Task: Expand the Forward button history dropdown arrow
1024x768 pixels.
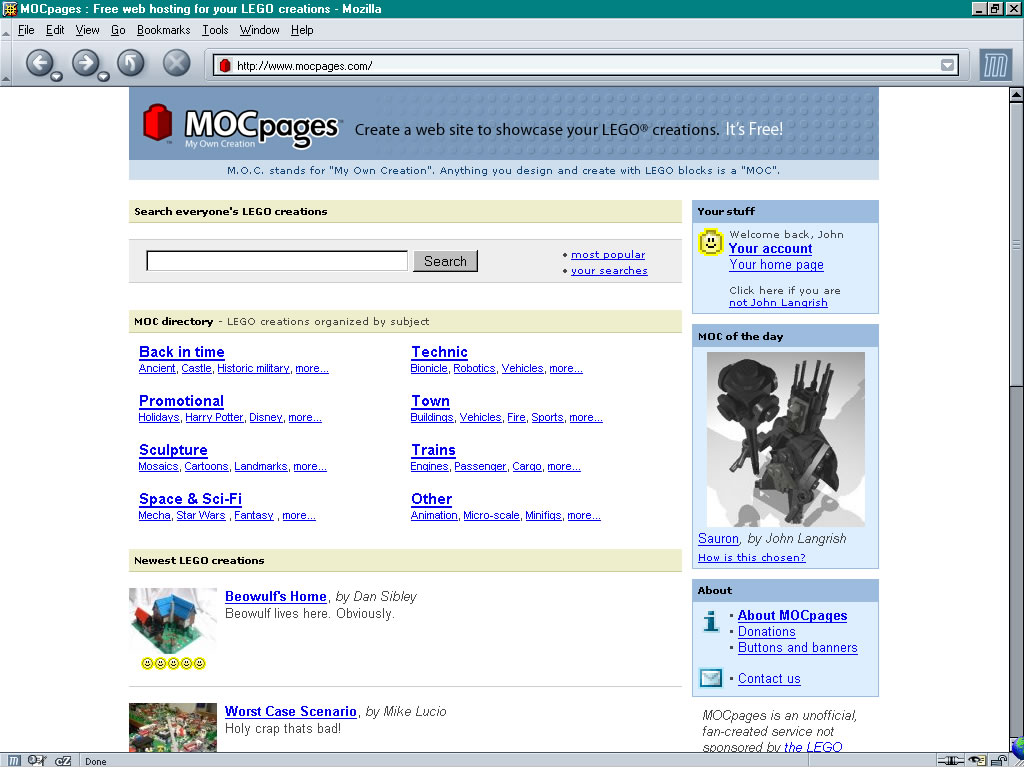Action: pyautogui.click(x=103, y=76)
